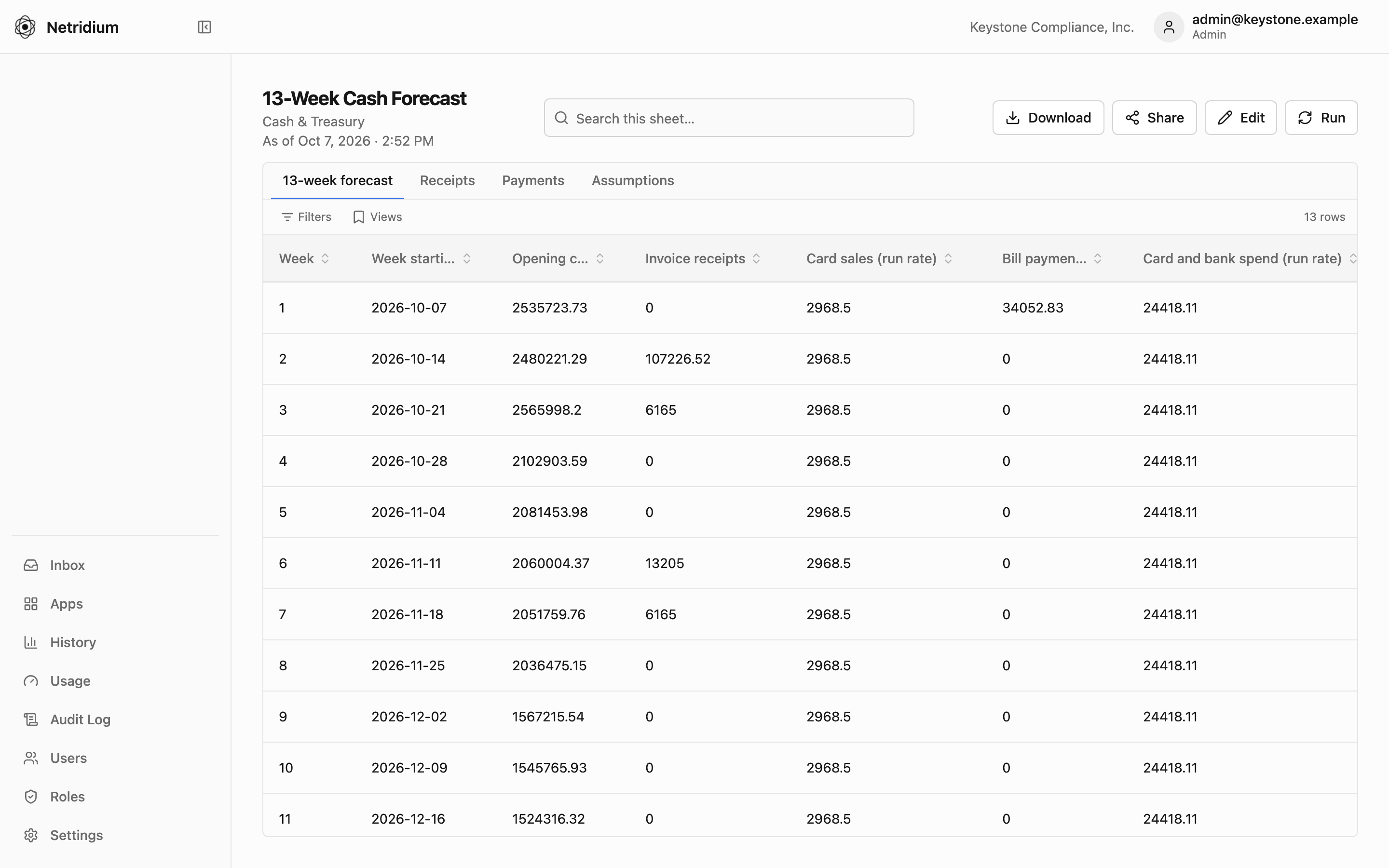
Task: Edit the 13-Week Cash Forecast
Action: [x=1240, y=118]
